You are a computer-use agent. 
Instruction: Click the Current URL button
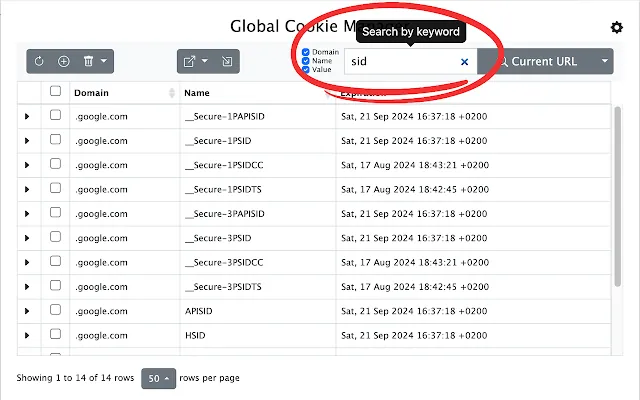click(x=537, y=61)
